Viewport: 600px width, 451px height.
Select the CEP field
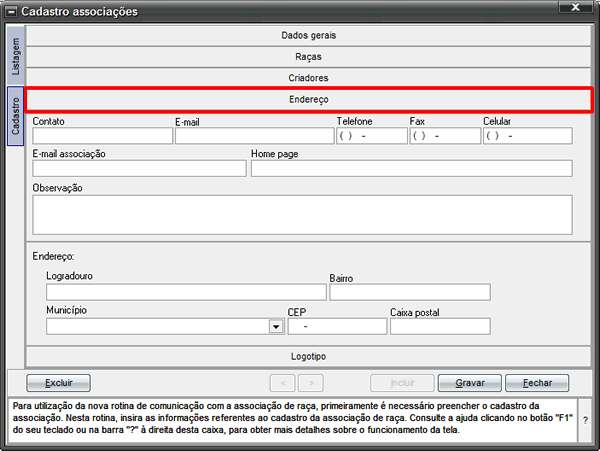(x=337, y=327)
